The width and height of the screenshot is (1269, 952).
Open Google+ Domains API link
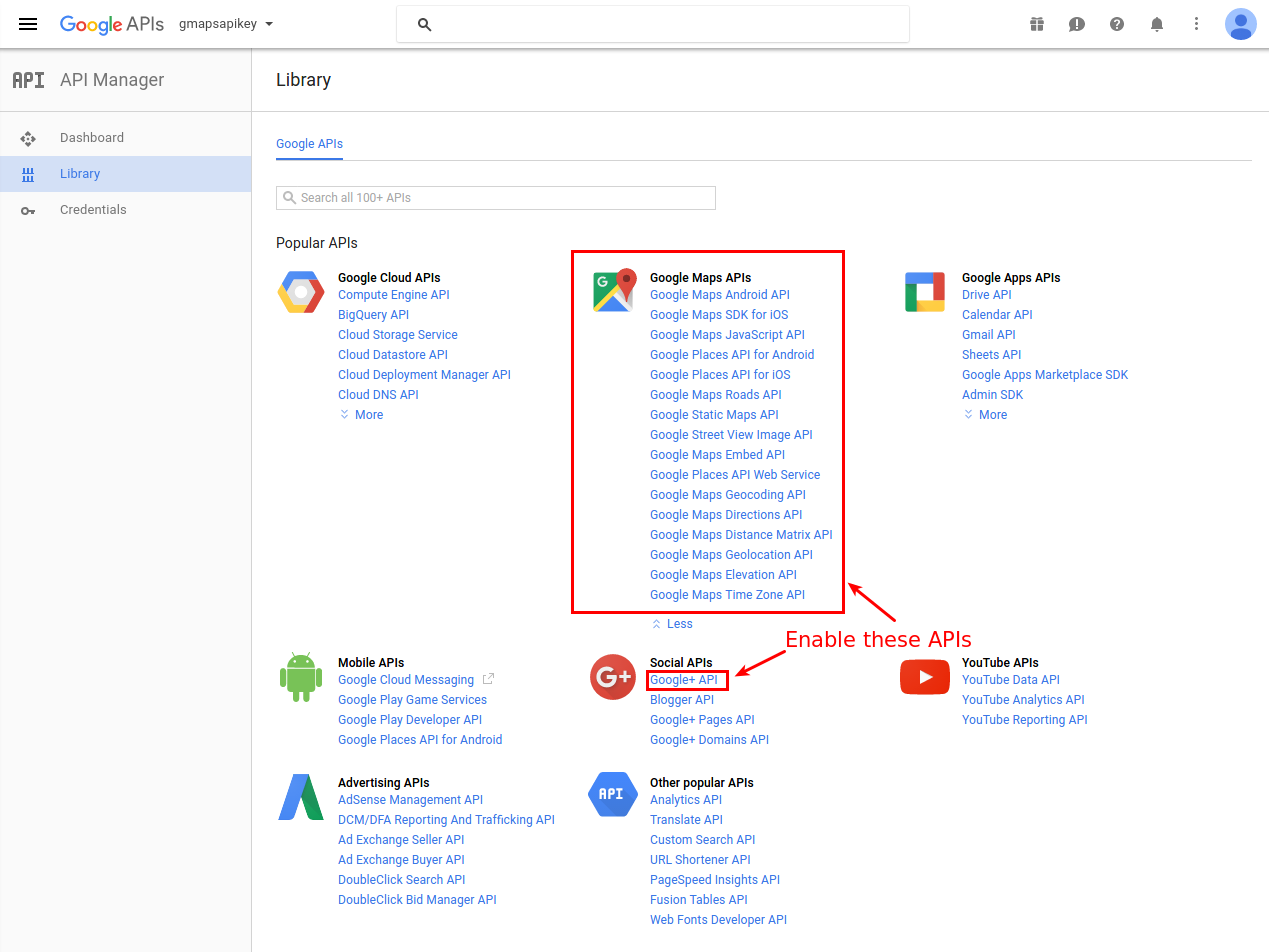[710, 740]
